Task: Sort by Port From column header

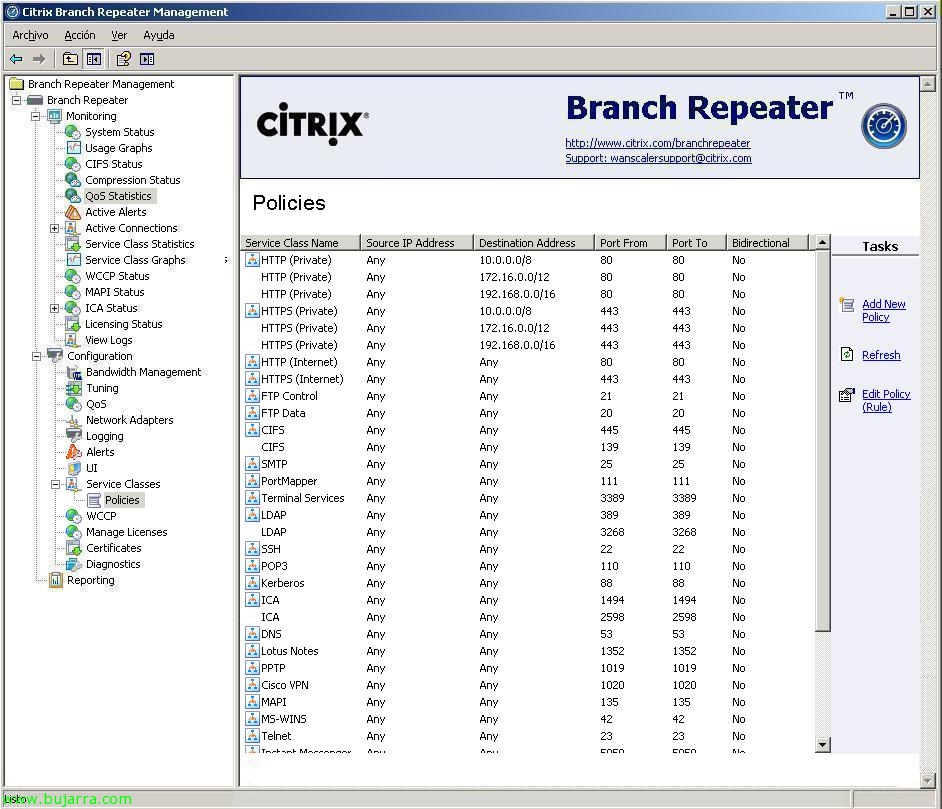Action: [x=630, y=243]
